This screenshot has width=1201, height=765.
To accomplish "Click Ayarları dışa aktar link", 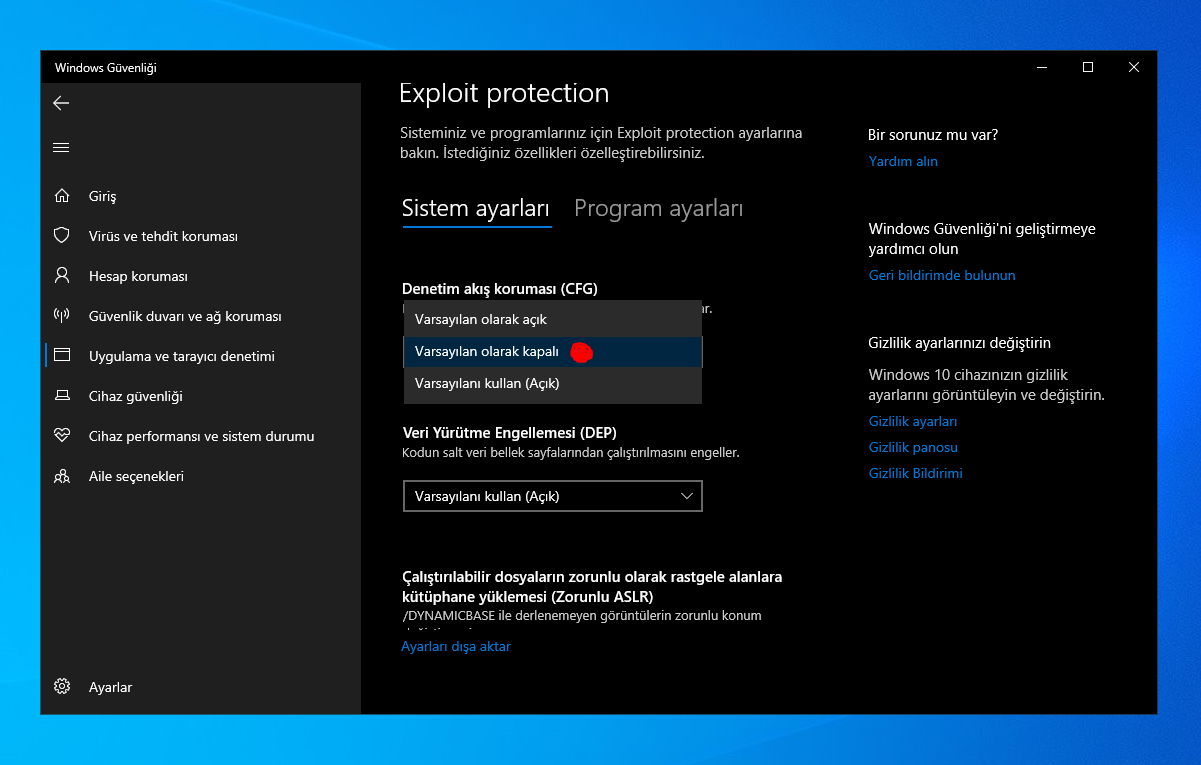I will [456, 646].
